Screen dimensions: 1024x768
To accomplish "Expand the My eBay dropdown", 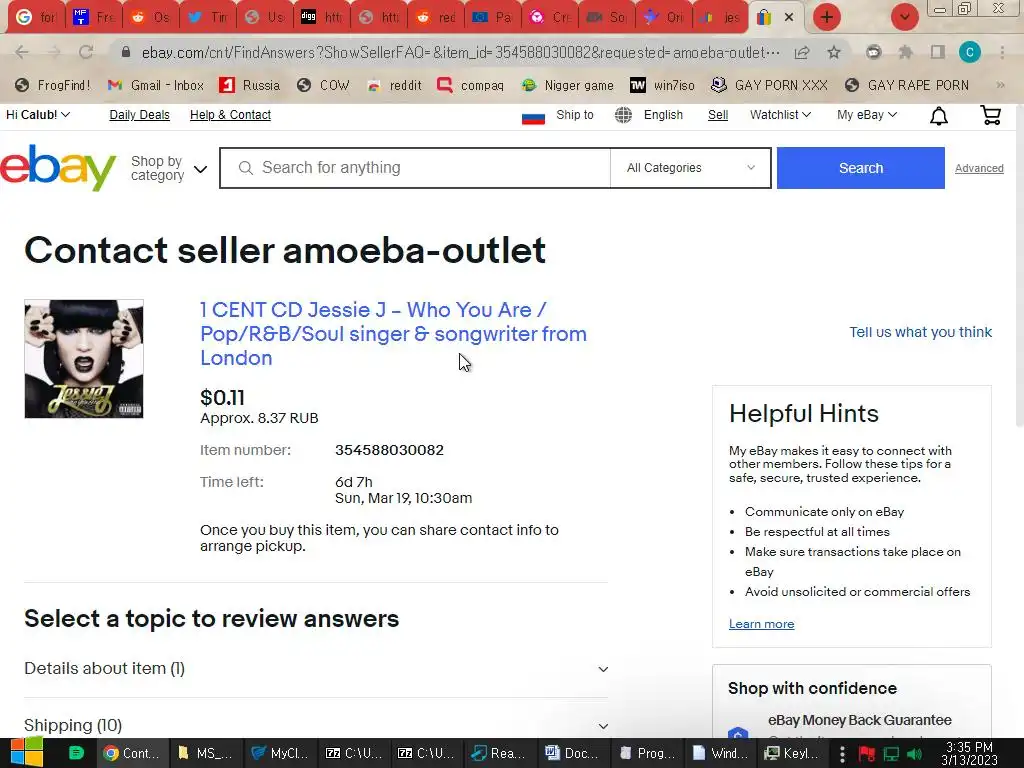I will click(x=867, y=115).
